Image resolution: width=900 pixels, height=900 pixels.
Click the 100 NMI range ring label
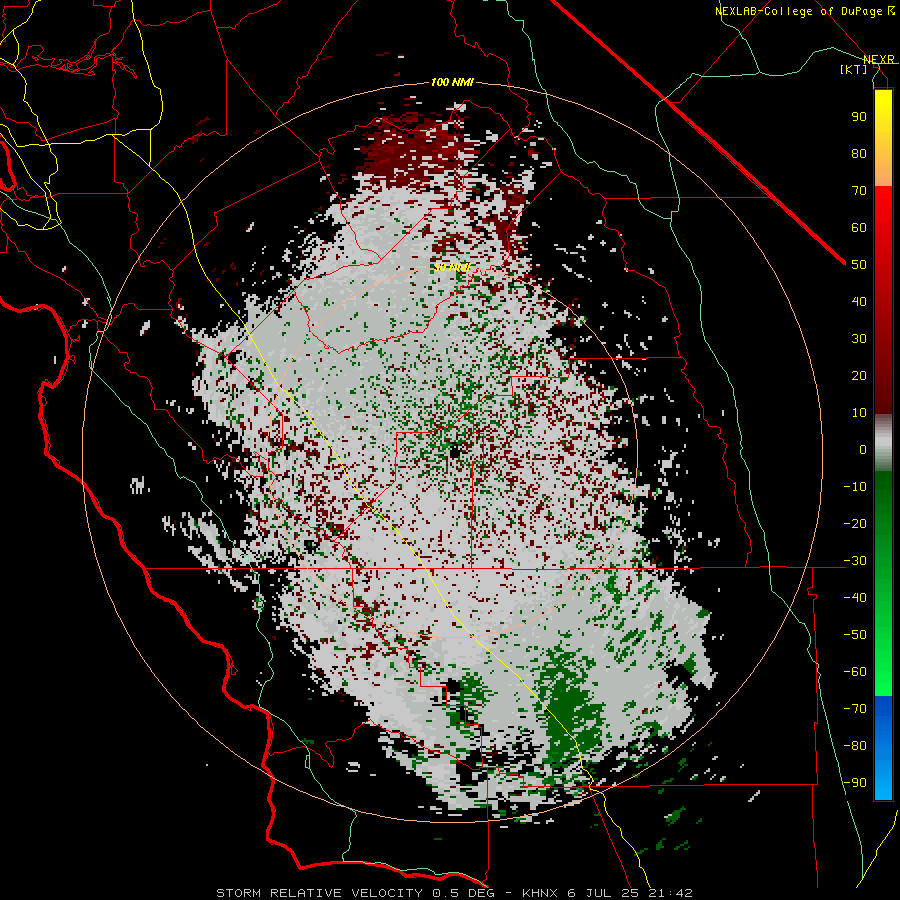(452, 82)
